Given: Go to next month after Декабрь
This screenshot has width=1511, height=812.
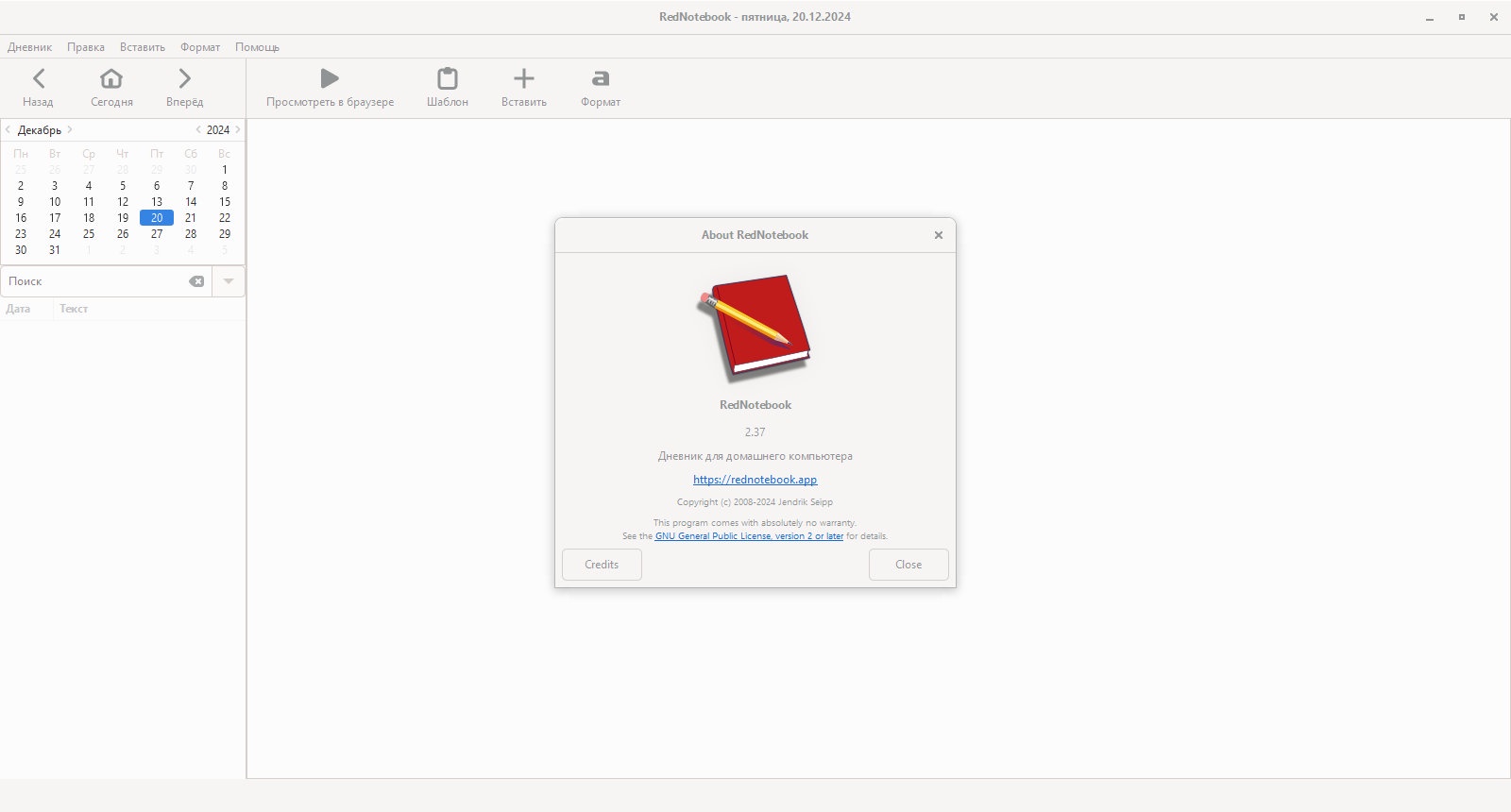Looking at the screenshot, I should (x=70, y=129).
